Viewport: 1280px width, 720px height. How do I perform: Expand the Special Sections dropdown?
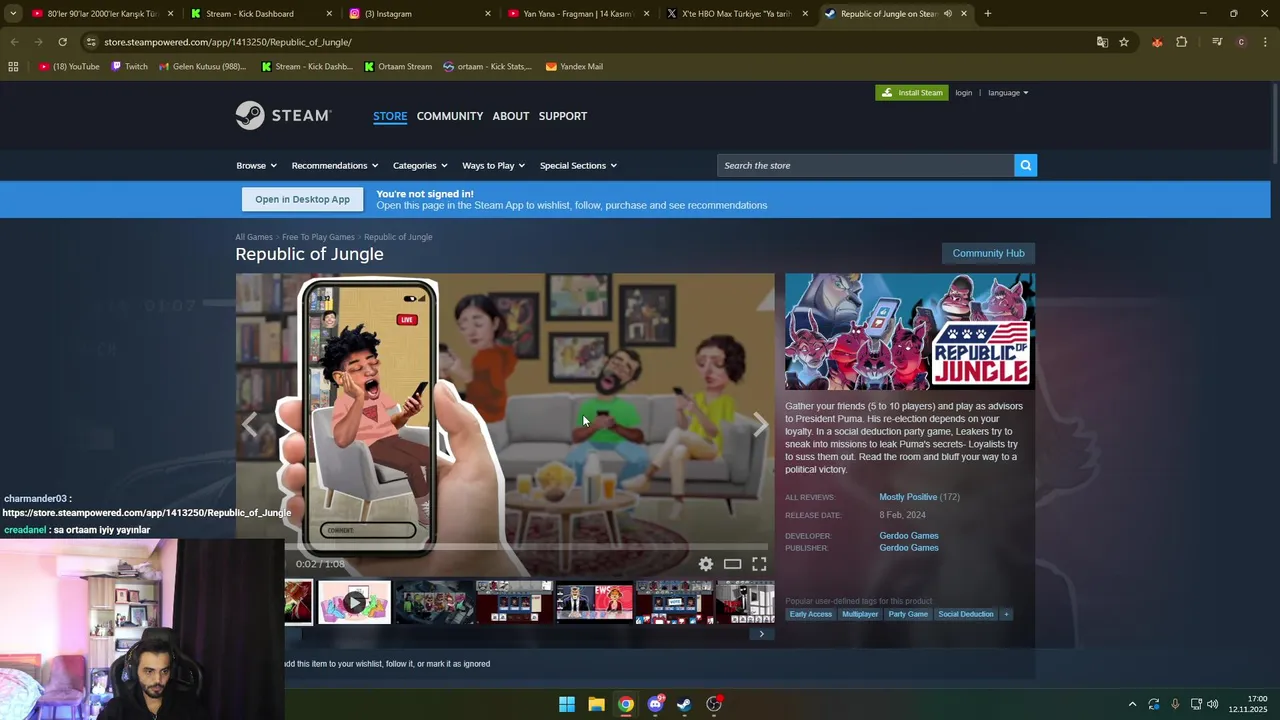coord(578,165)
